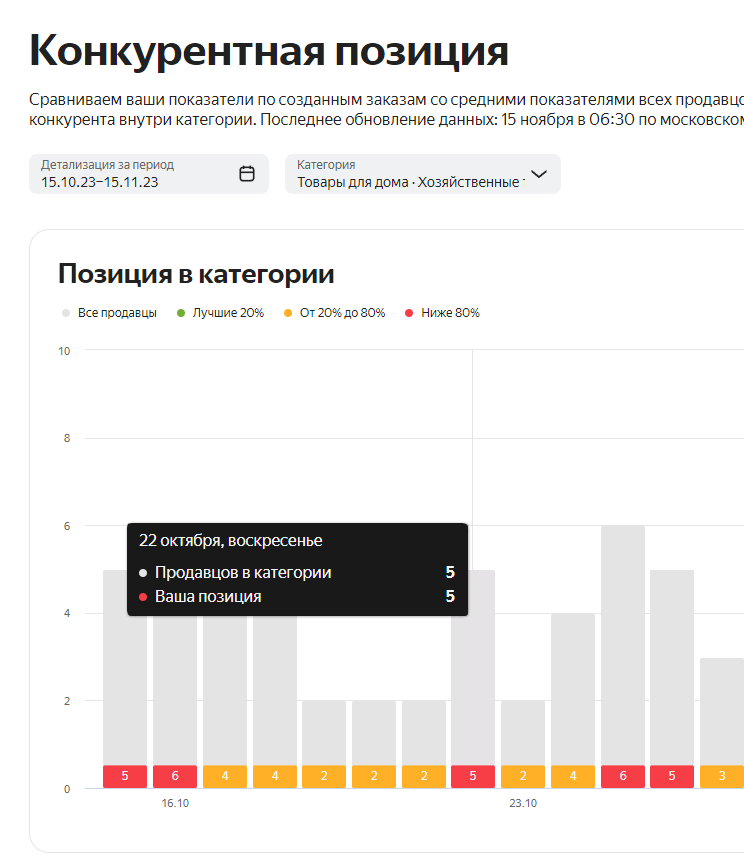The width and height of the screenshot is (744, 860).
Task: Open the calendar icon in period field
Action: (247, 174)
